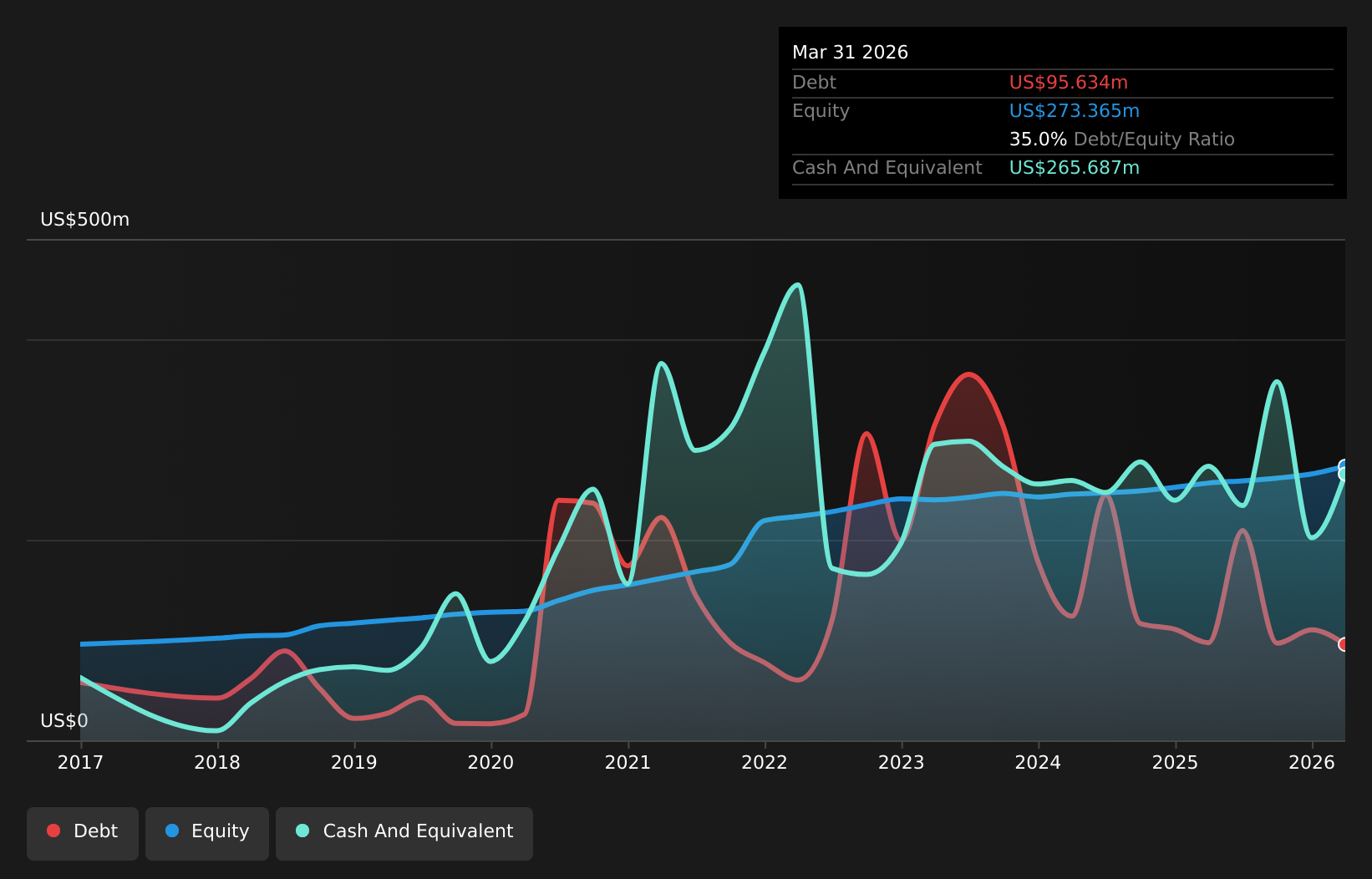Click the 2024 x-axis label
Screen dimensions: 1372x879
1038,762
